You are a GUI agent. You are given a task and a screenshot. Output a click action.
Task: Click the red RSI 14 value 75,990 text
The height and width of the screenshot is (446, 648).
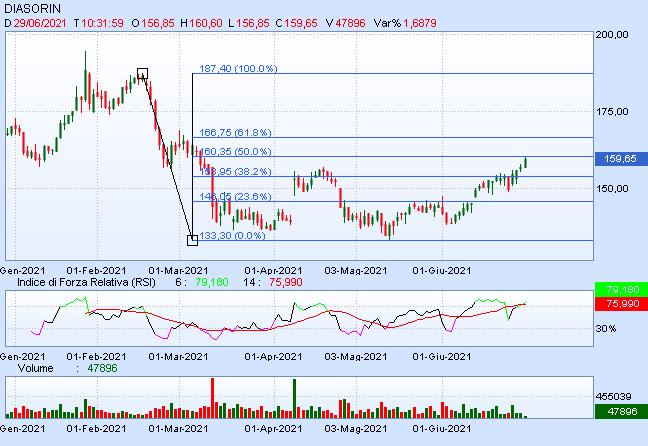(286, 282)
